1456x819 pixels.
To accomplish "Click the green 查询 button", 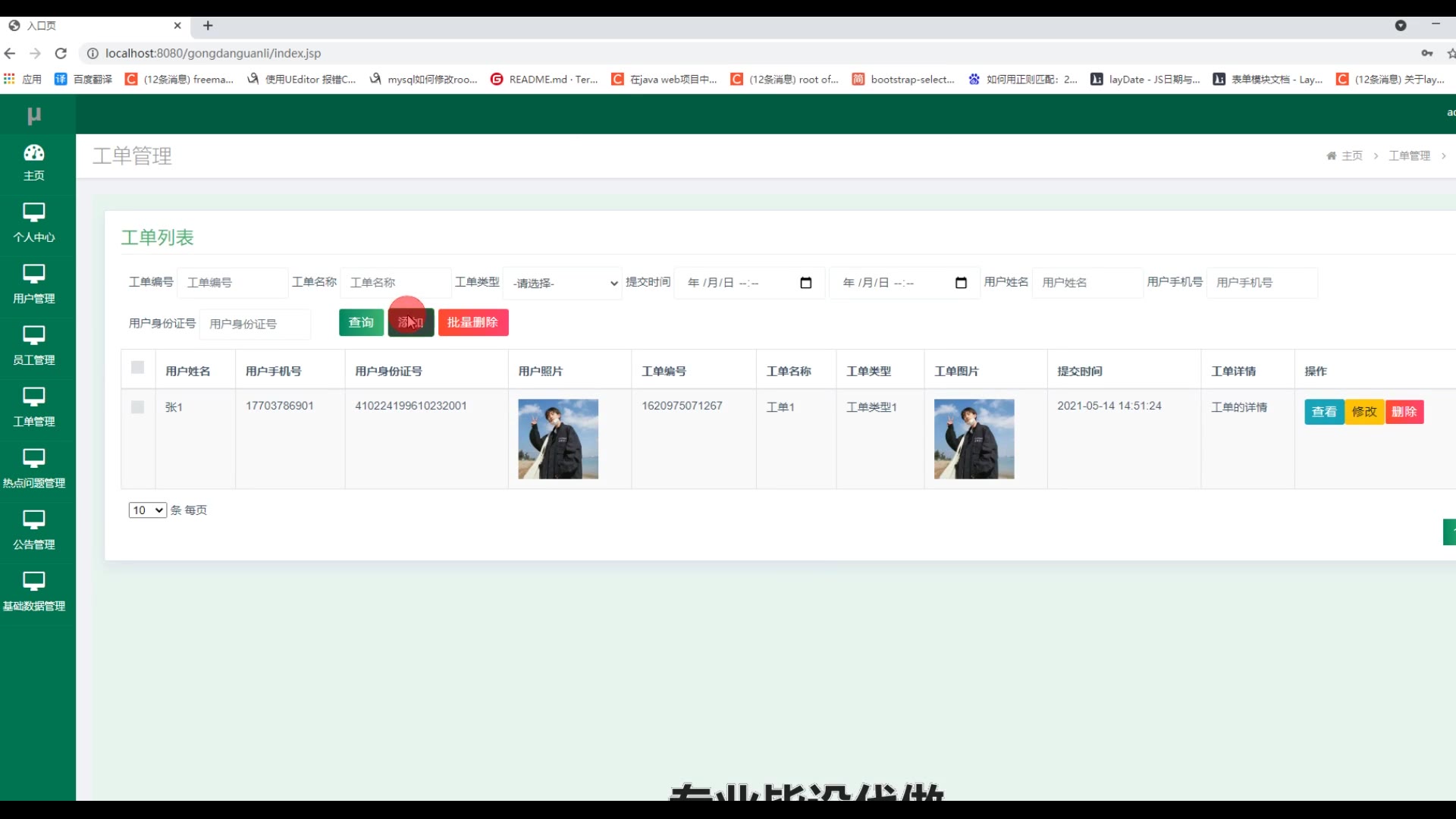I will click(361, 323).
